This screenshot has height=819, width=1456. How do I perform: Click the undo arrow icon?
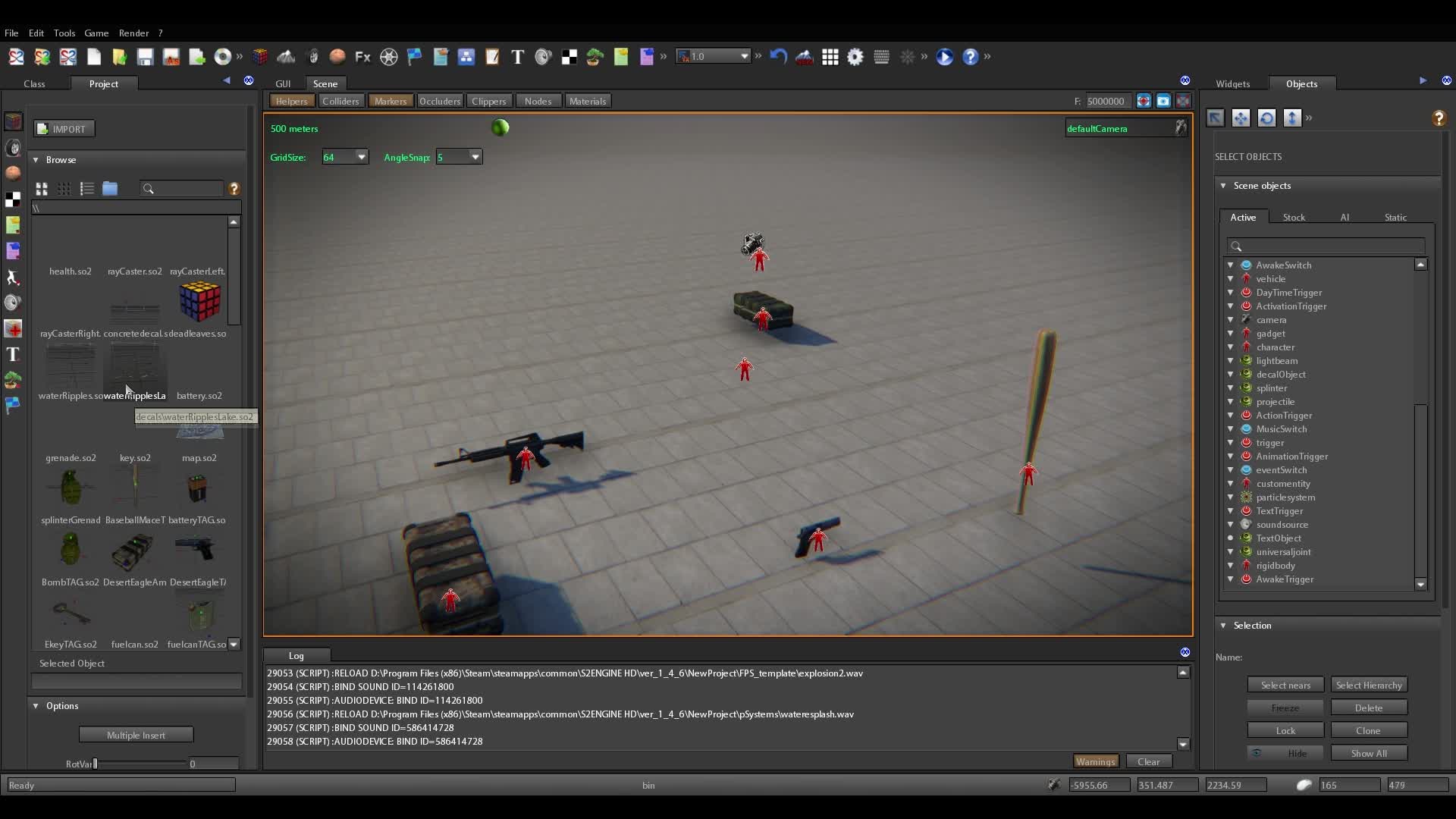click(778, 57)
